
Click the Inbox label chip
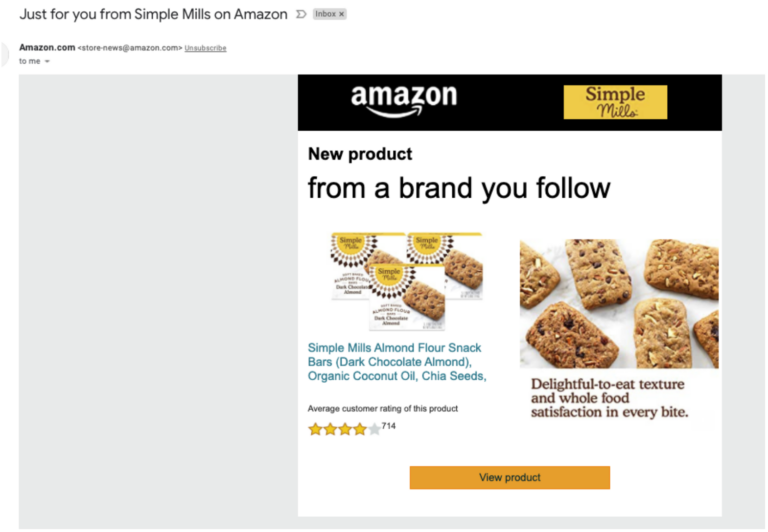pos(325,14)
